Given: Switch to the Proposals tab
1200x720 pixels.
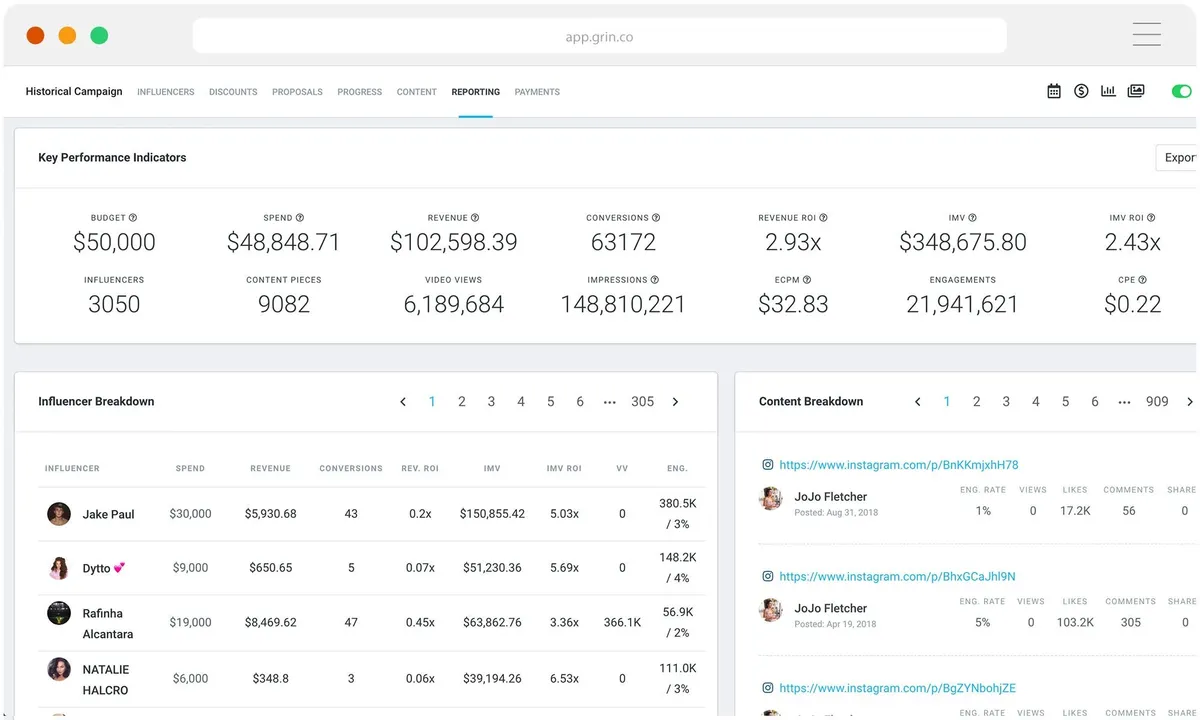Looking at the screenshot, I should (x=297, y=92).
